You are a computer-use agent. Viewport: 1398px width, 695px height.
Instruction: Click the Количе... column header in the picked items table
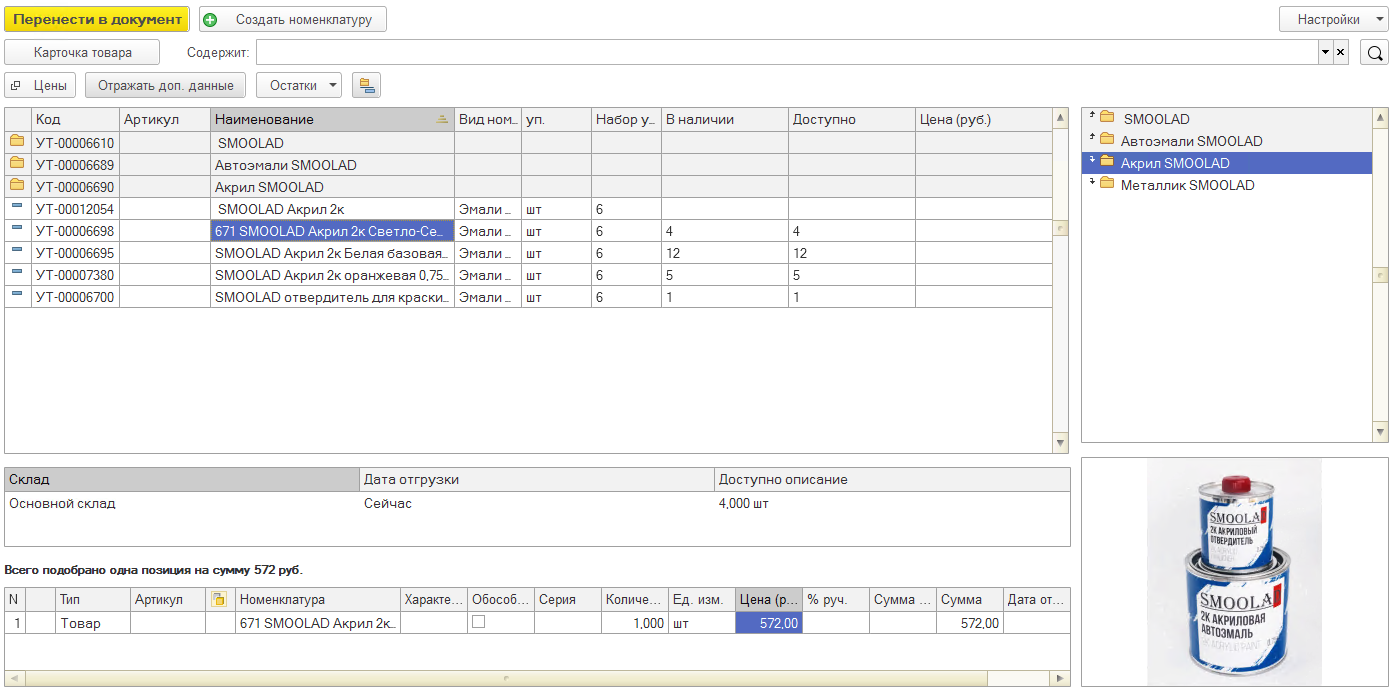pos(634,599)
